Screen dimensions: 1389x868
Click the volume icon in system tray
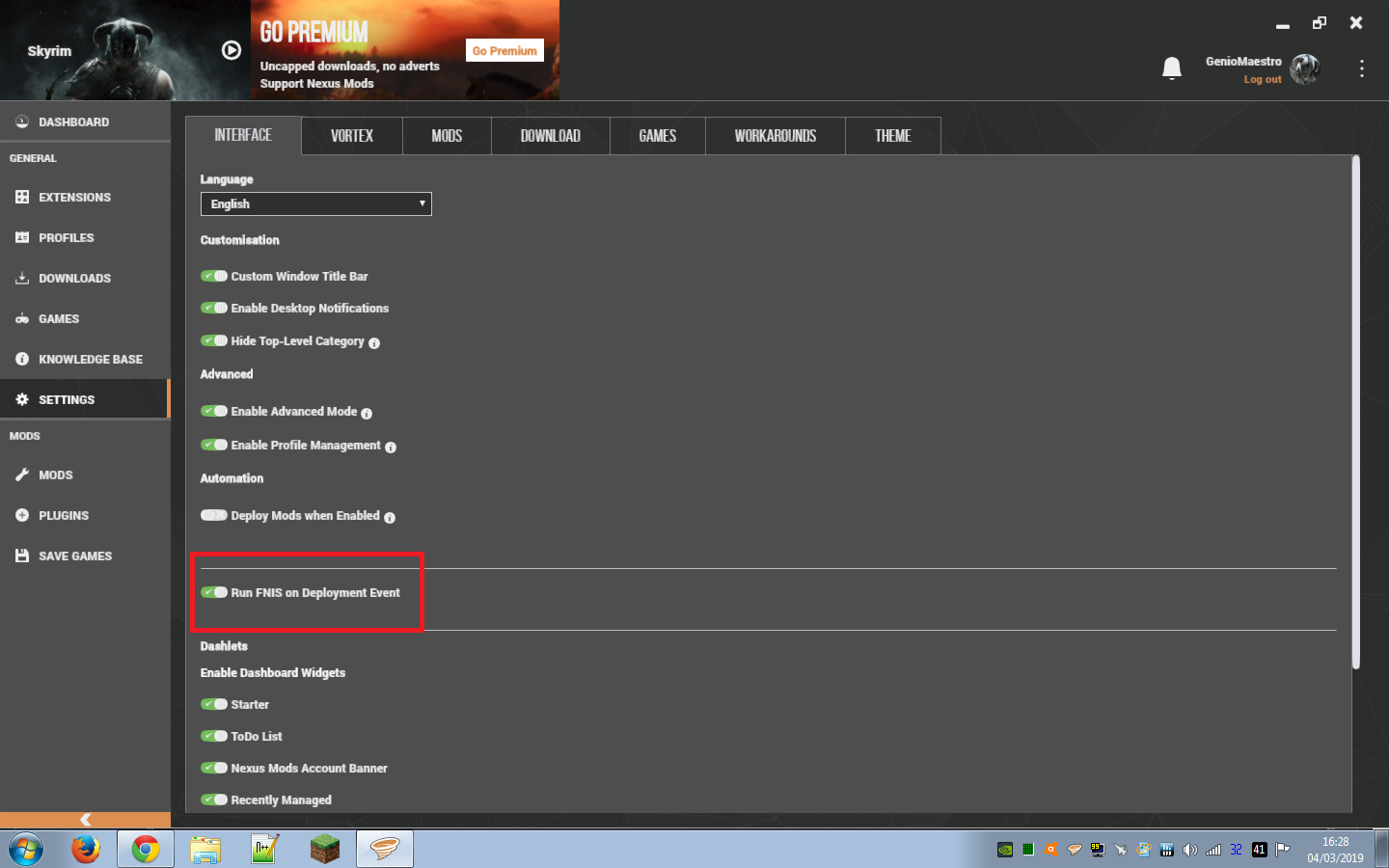pos(1189,850)
